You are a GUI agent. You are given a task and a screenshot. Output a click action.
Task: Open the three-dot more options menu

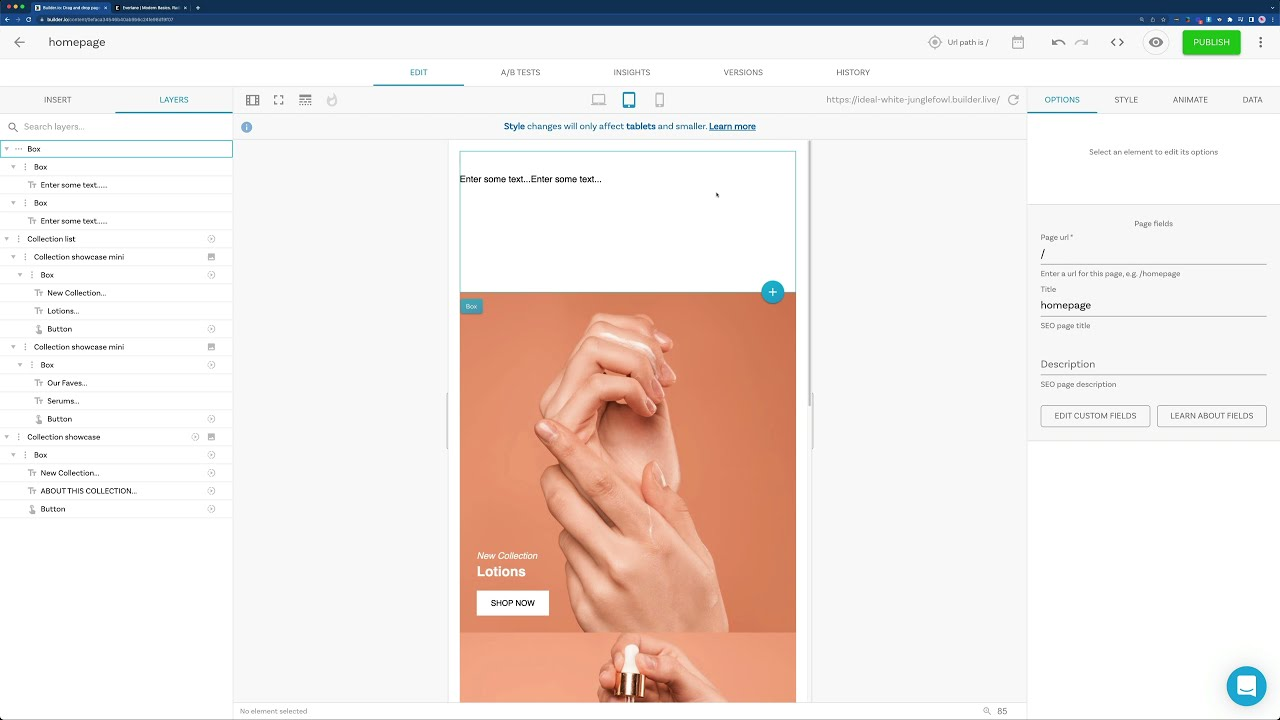tap(1260, 42)
